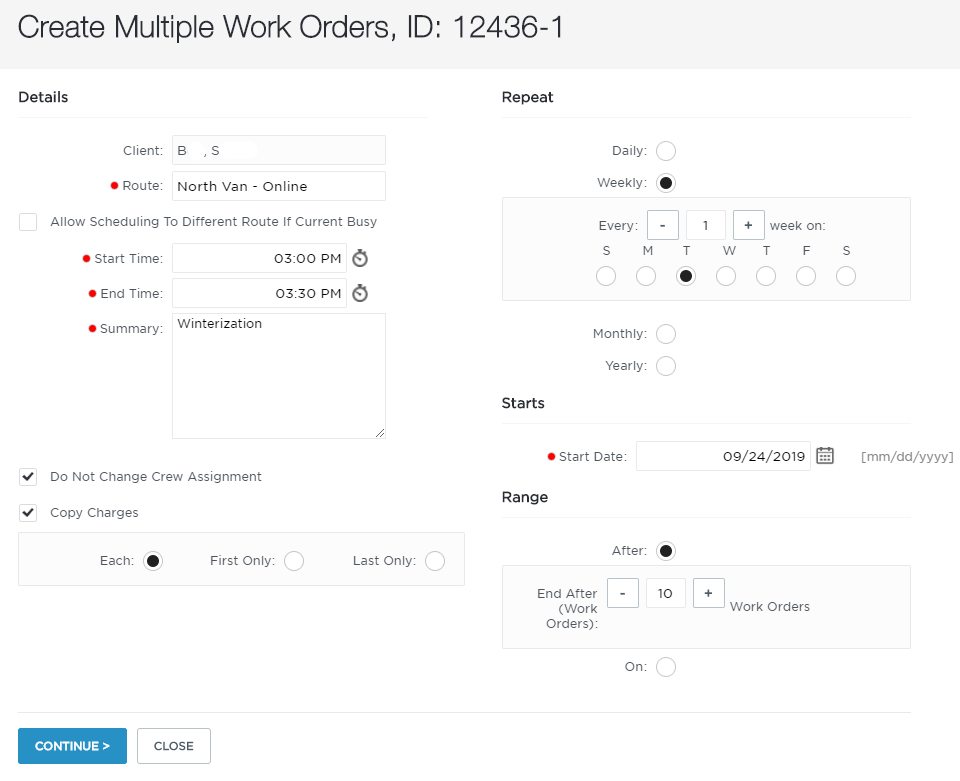Choose the Yearly repeat option
The height and width of the screenshot is (781, 960).
point(666,366)
